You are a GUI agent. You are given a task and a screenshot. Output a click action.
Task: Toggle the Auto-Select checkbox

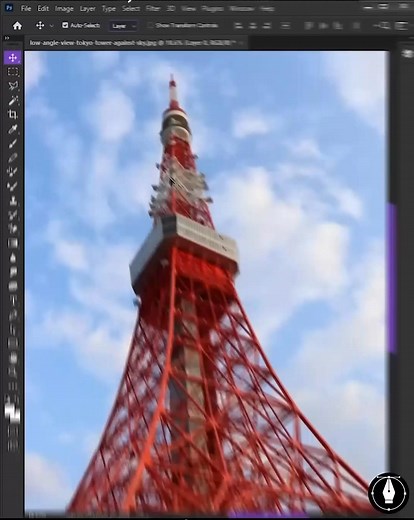click(65, 25)
